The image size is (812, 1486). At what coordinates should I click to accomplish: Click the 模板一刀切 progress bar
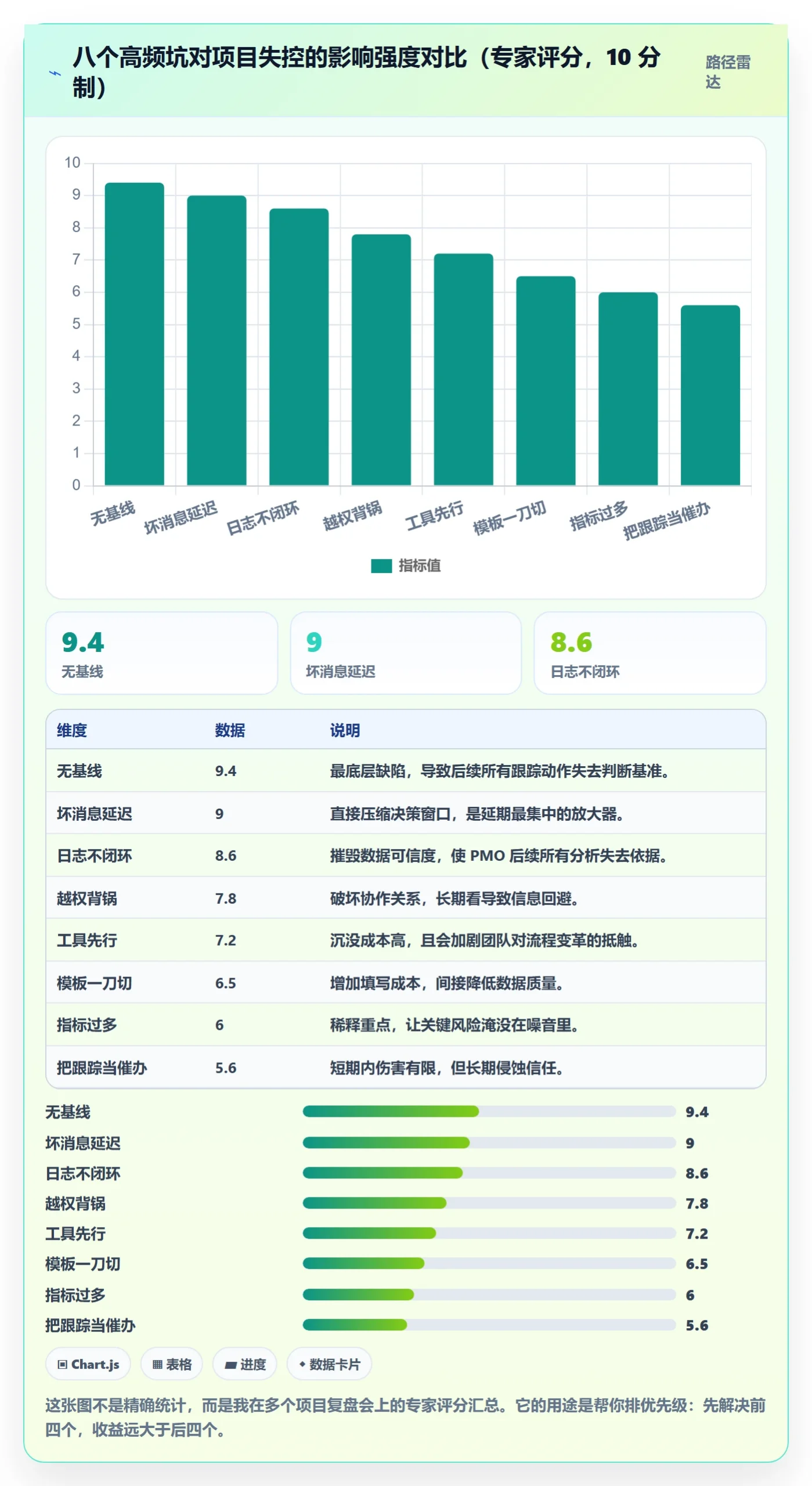[489, 1264]
